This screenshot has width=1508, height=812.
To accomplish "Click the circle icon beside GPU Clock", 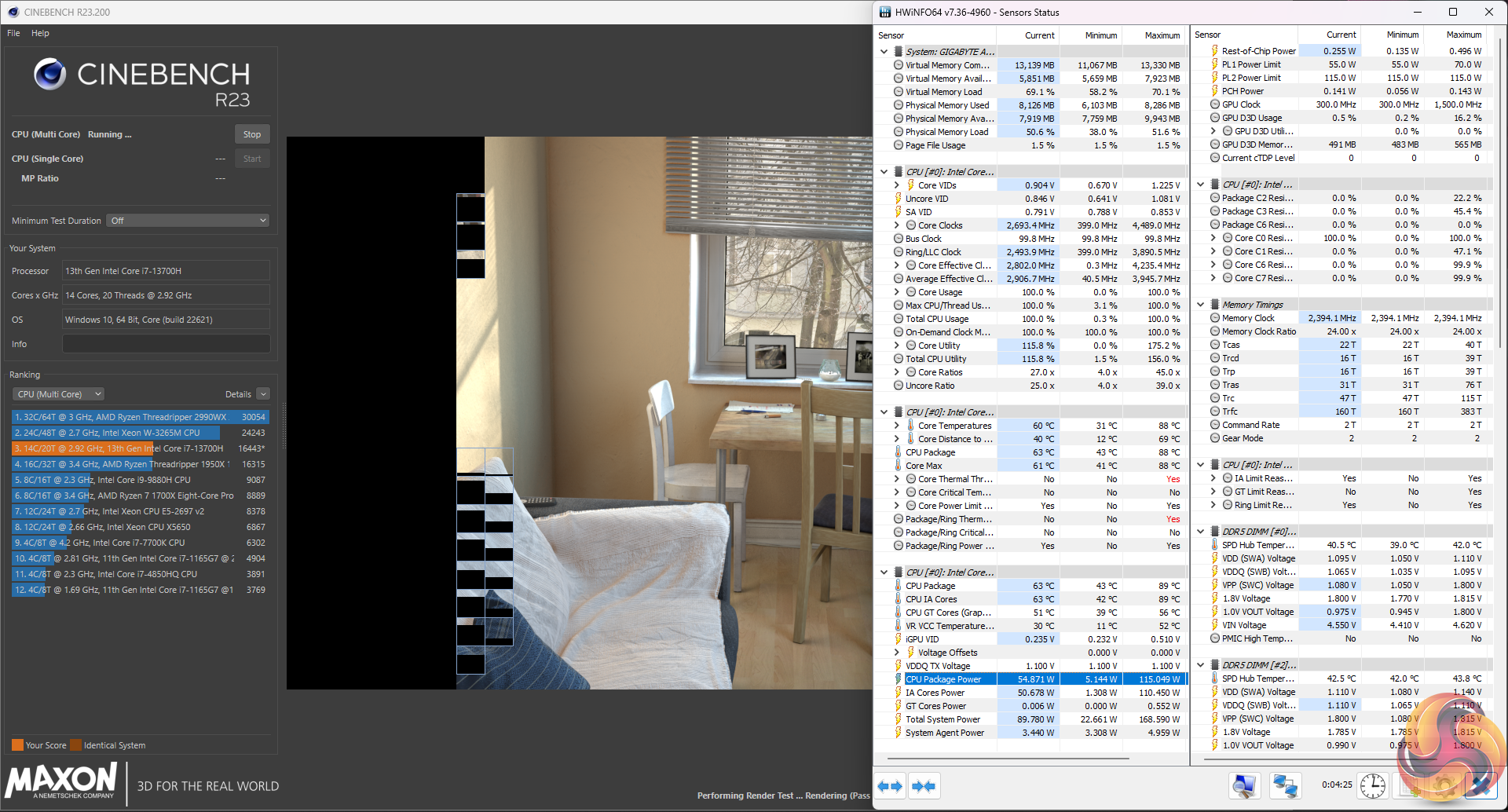I will (1214, 104).
